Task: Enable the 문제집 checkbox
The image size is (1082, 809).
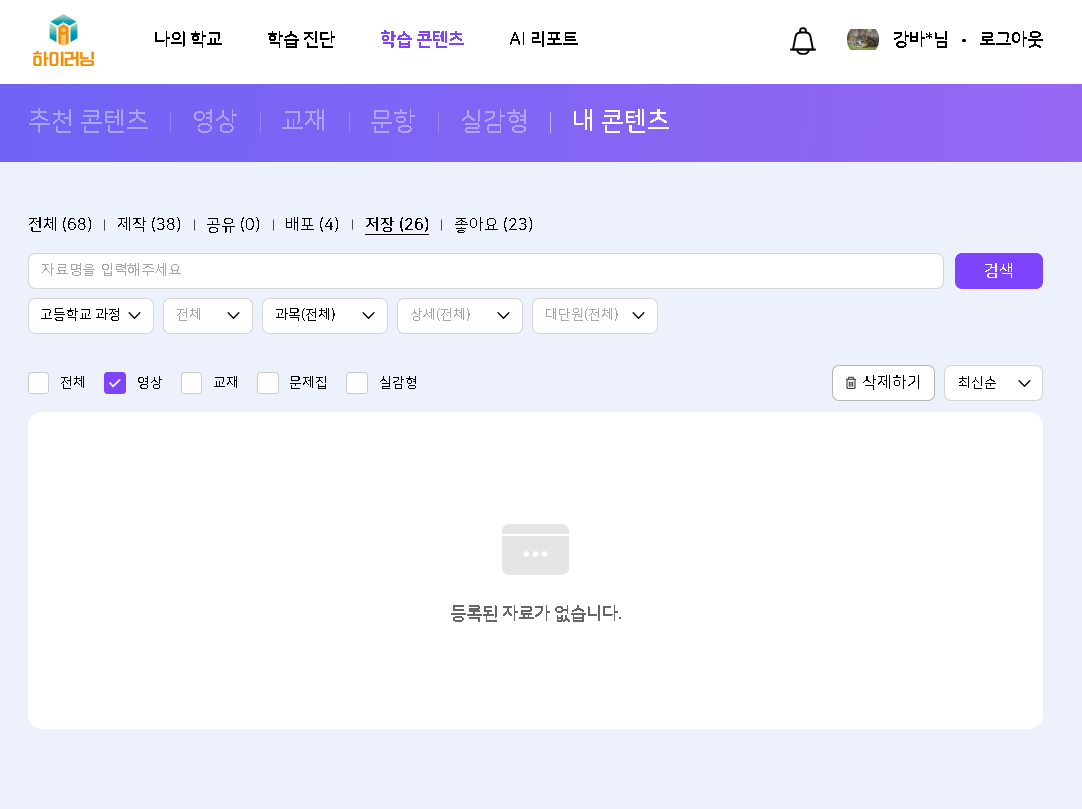Action: (268, 383)
